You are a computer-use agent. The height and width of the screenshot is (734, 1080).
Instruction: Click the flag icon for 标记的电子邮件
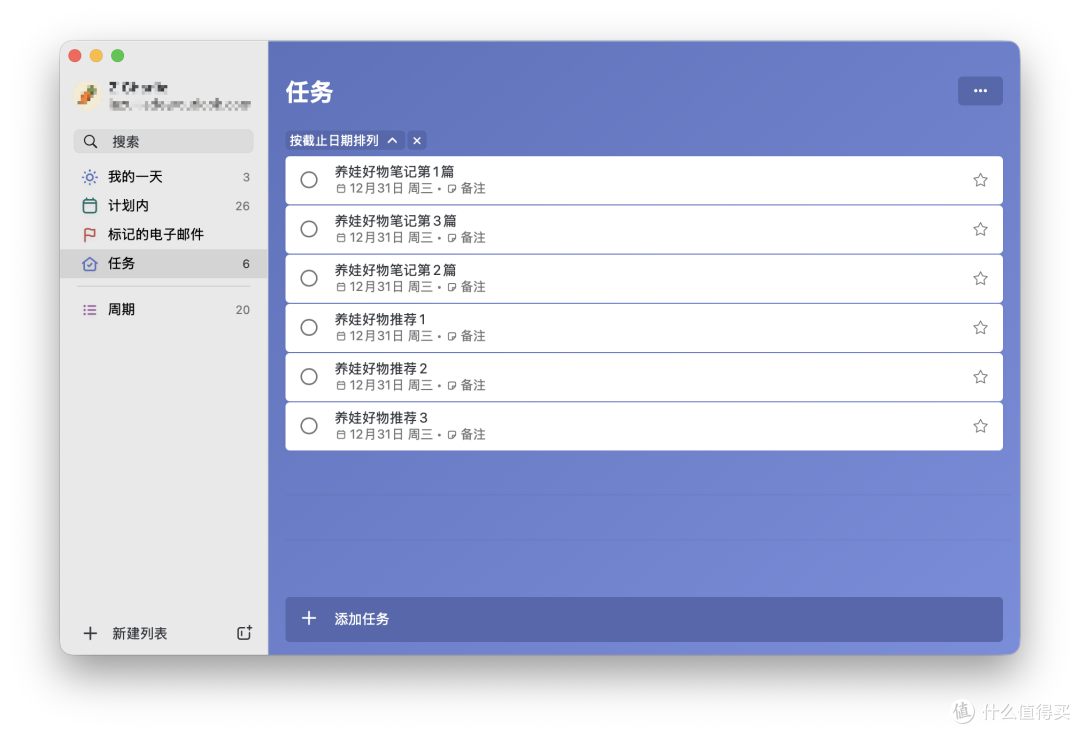[x=90, y=235]
